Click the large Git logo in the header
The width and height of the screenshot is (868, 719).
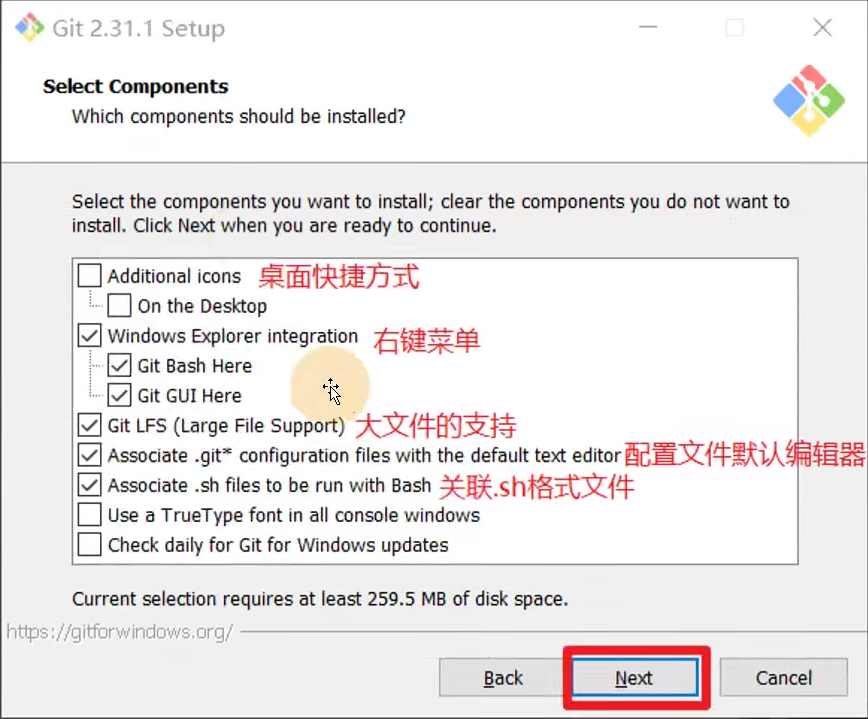pyautogui.click(x=809, y=101)
